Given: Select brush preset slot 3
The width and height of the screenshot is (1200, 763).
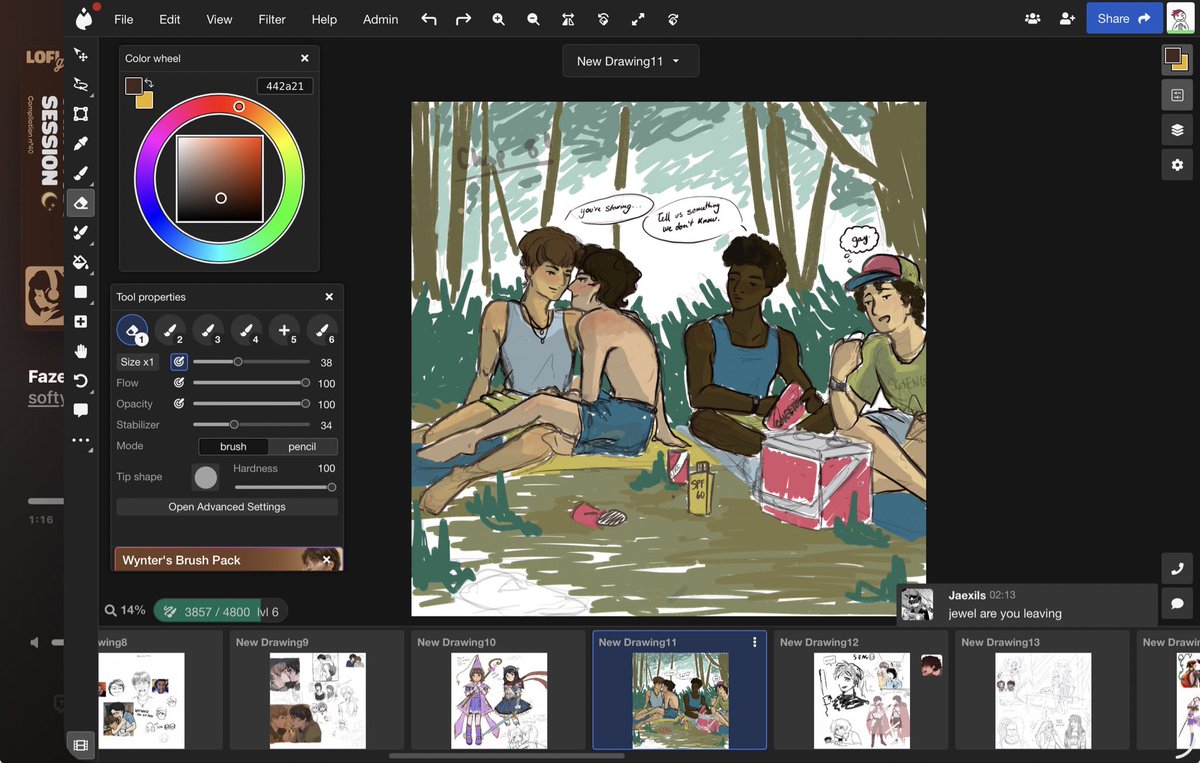Looking at the screenshot, I should (x=207, y=330).
